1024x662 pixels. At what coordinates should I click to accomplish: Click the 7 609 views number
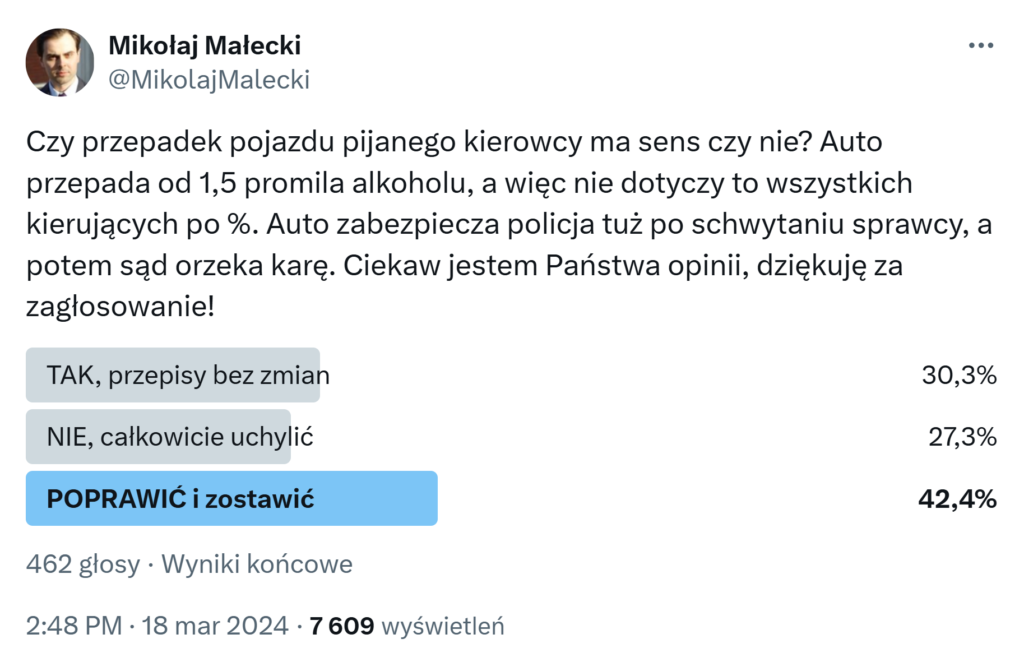(x=342, y=627)
